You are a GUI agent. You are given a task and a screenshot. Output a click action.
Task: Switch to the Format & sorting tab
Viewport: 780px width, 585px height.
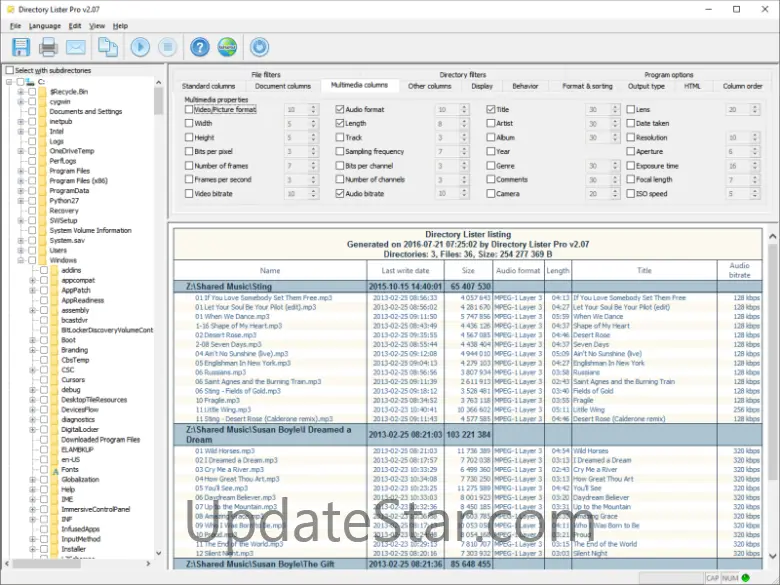click(587, 86)
